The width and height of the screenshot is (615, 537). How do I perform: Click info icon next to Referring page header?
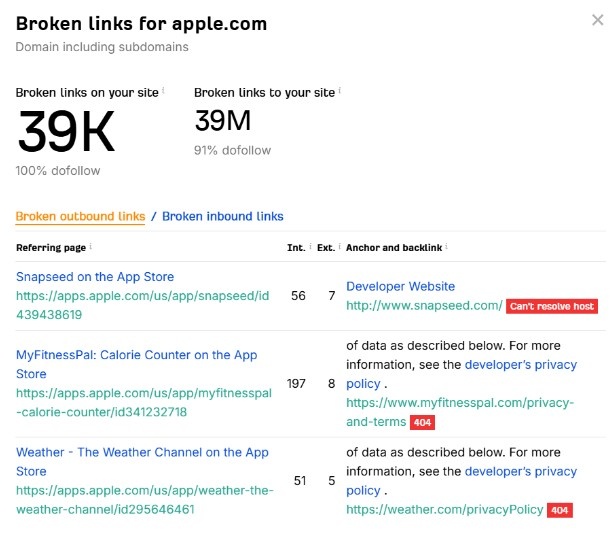pyautogui.click(x=91, y=246)
